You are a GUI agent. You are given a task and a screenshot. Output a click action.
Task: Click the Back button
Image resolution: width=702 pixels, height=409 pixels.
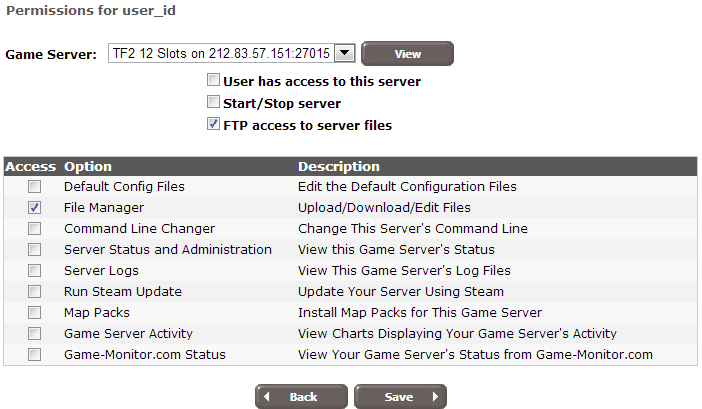(302, 397)
